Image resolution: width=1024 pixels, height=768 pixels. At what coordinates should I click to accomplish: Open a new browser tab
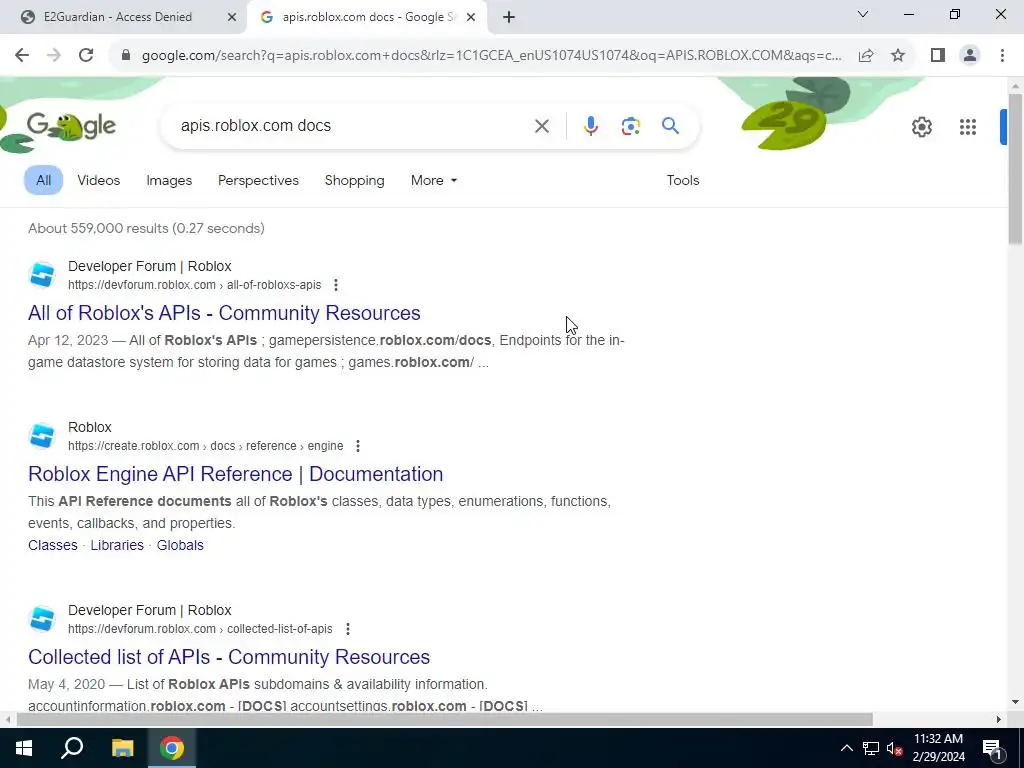tap(509, 17)
